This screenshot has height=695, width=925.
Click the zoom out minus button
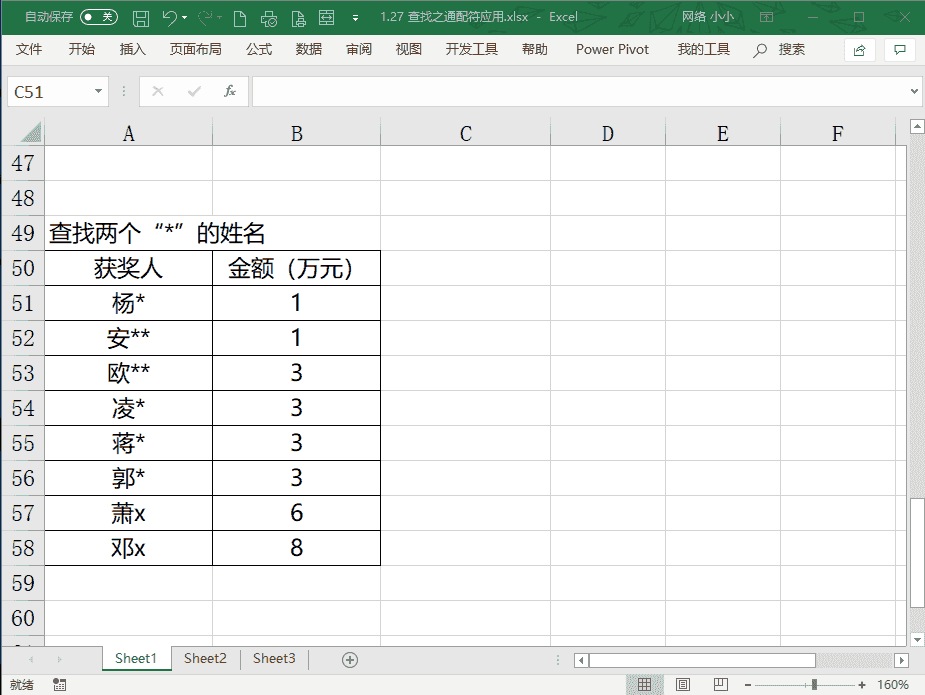(747, 685)
